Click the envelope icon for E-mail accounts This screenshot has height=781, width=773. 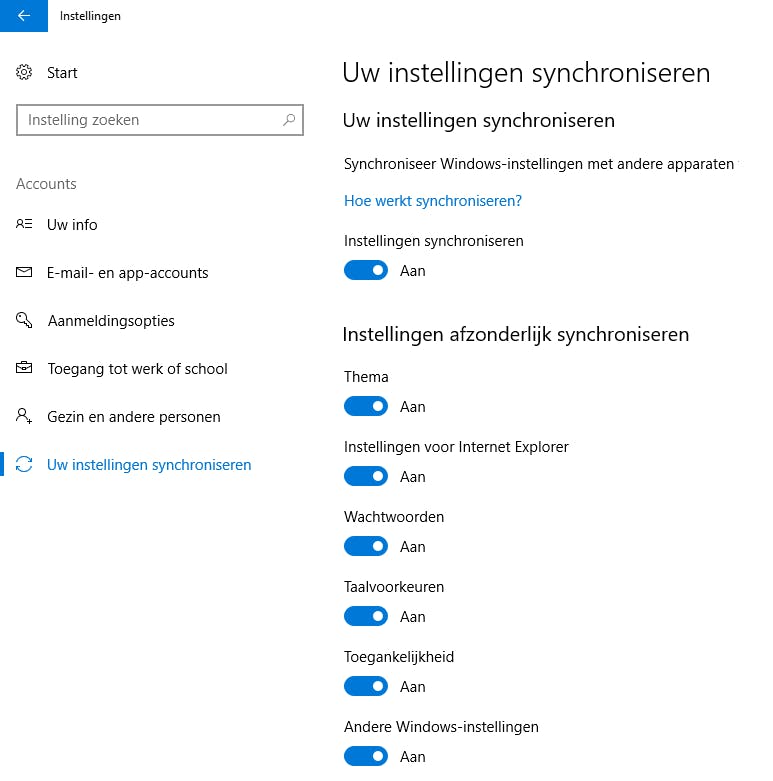coord(25,273)
